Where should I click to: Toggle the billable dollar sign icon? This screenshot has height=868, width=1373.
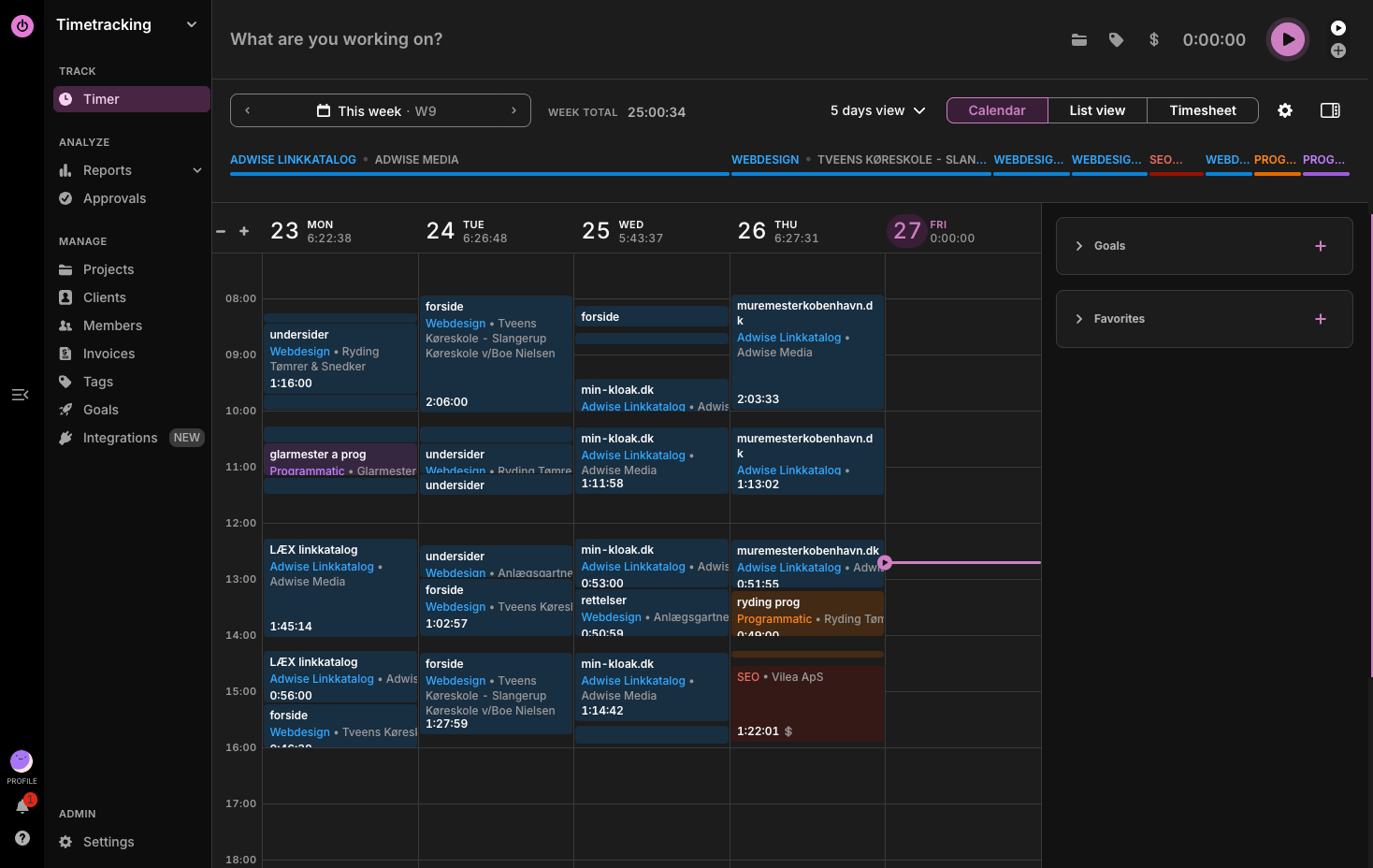click(1153, 39)
